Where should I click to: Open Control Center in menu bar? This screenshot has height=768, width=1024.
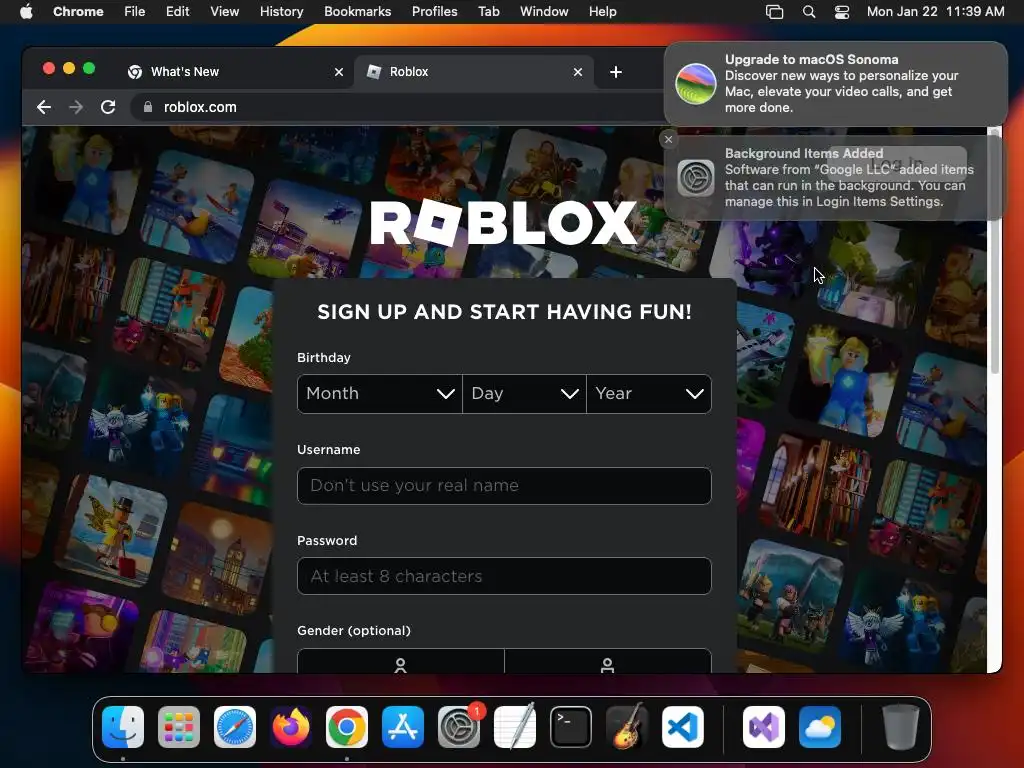tap(842, 12)
